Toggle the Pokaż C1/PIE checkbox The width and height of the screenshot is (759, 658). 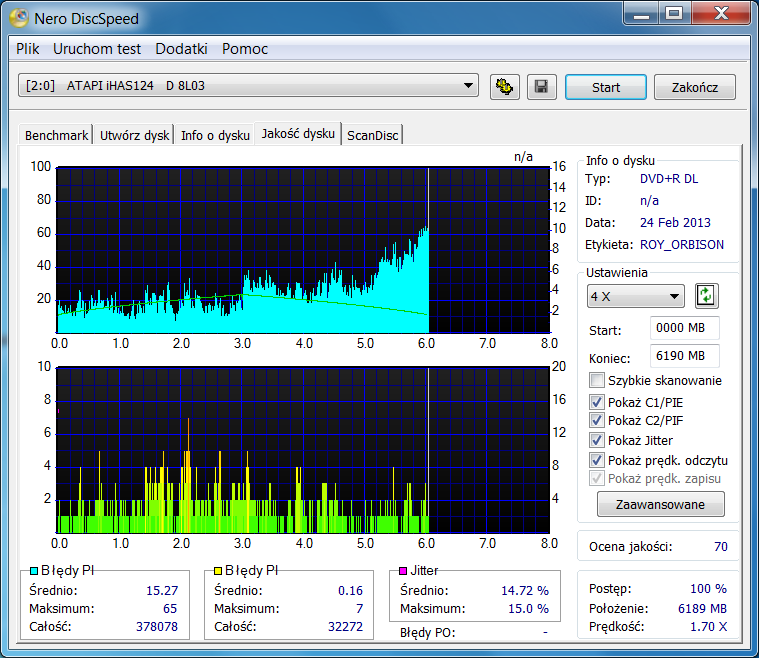pyautogui.click(x=596, y=402)
